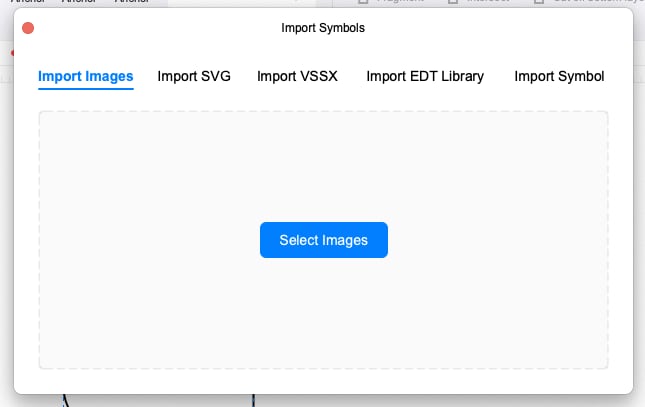Image resolution: width=645 pixels, height=407 pixels.
Task: Choose SVG as the import type
Action: 194,76
